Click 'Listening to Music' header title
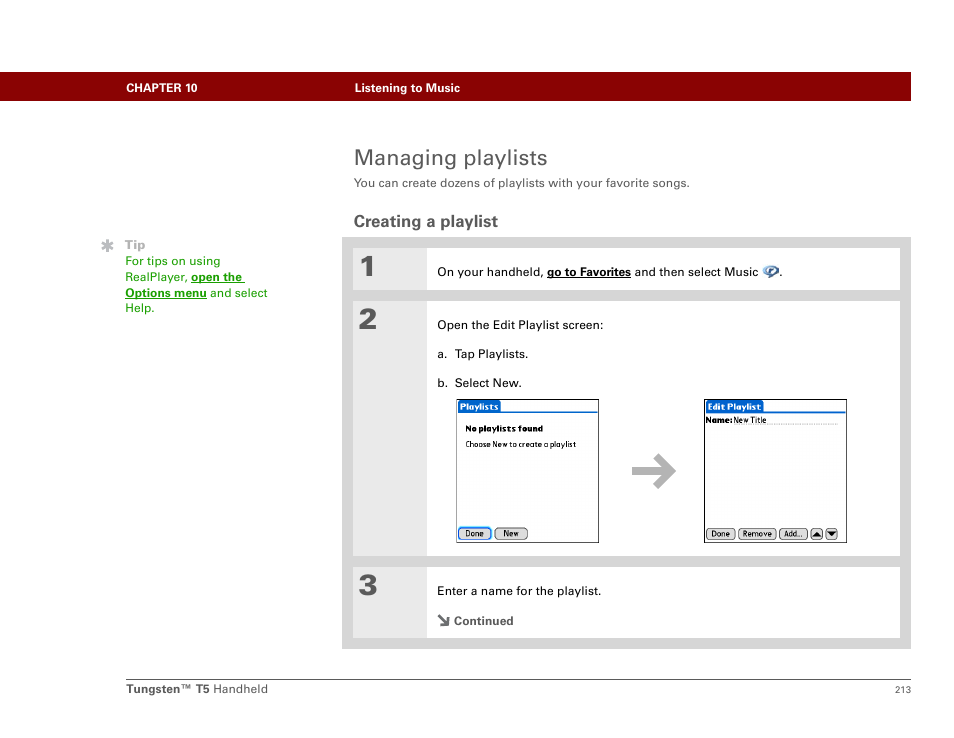 407,88
